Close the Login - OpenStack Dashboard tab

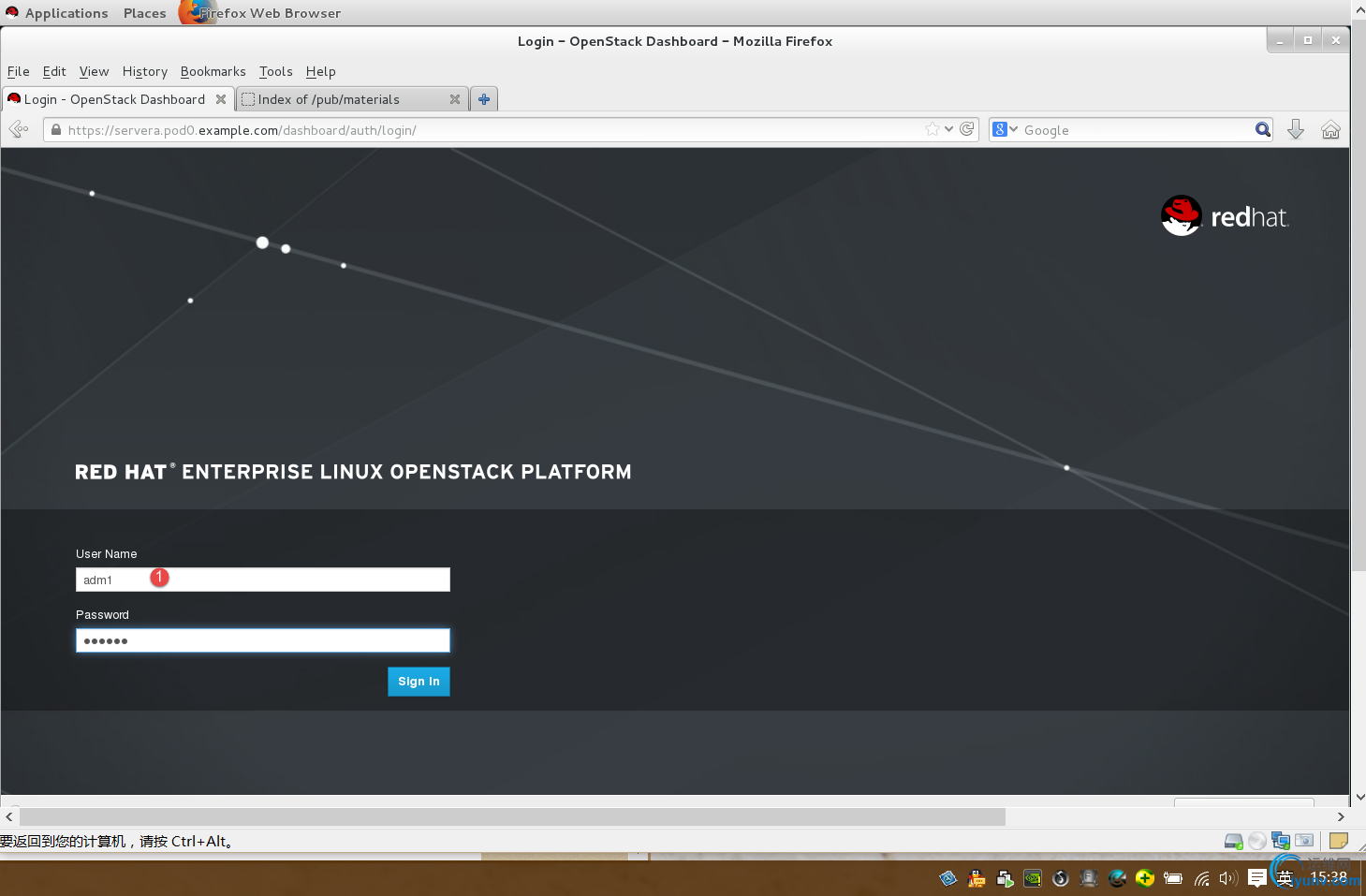(221, 99)
